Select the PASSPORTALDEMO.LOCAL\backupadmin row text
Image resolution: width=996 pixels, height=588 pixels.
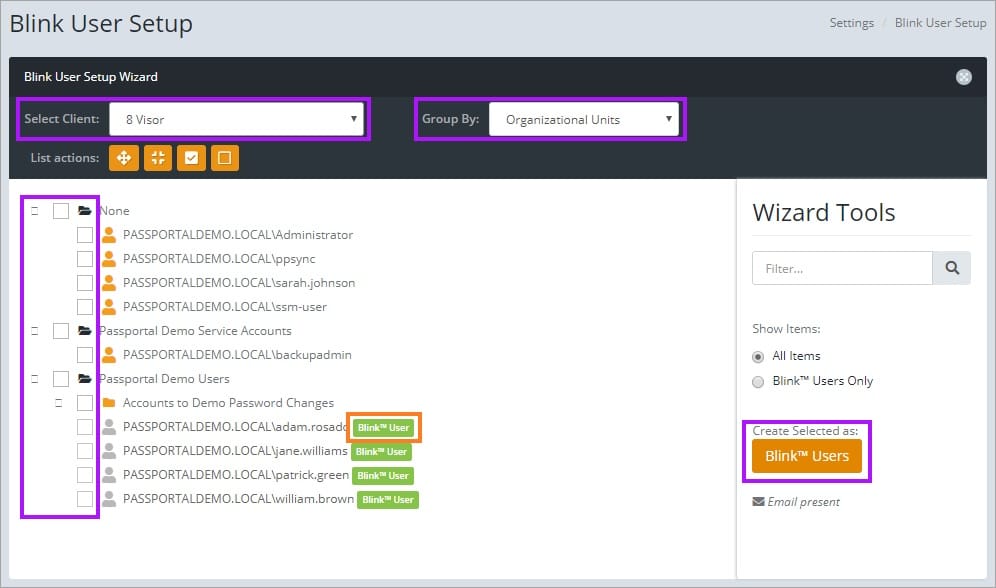coord(237,355)
